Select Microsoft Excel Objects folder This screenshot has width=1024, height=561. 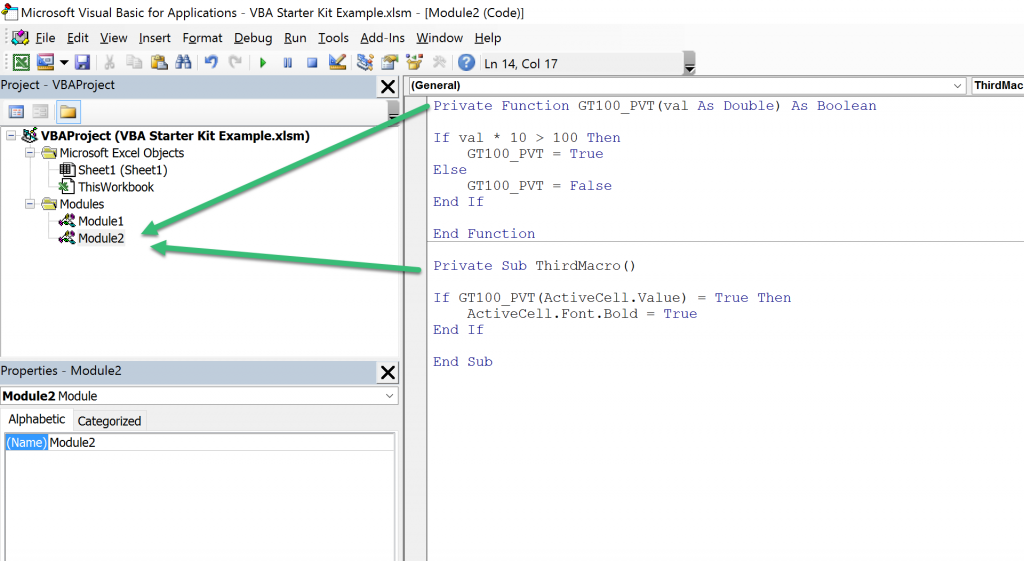[121, 153]
